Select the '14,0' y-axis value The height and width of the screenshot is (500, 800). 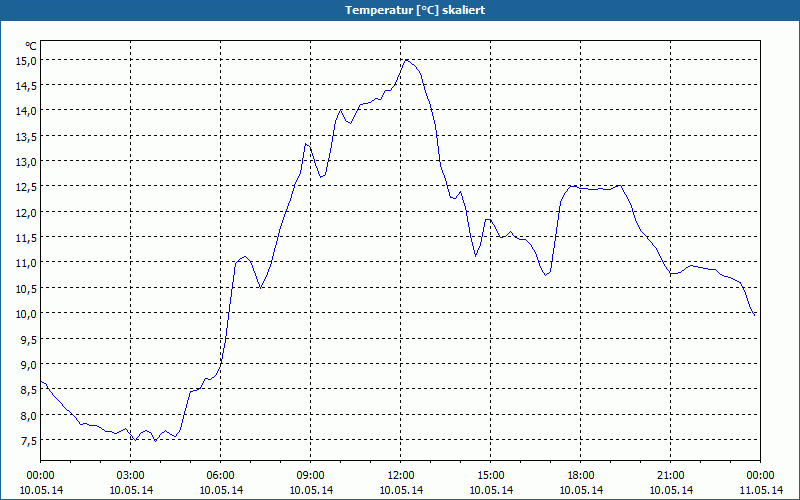27,111
